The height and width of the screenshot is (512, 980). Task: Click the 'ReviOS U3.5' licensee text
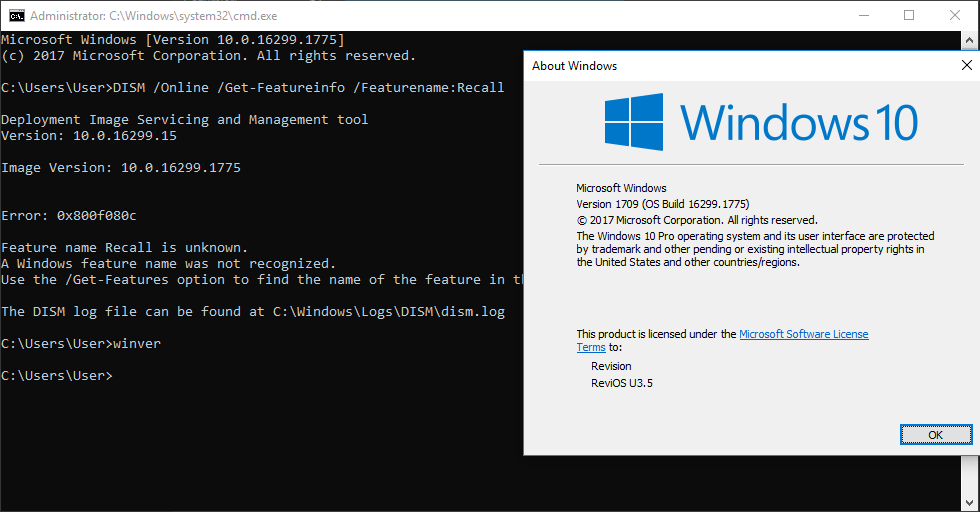click(622, 383)
